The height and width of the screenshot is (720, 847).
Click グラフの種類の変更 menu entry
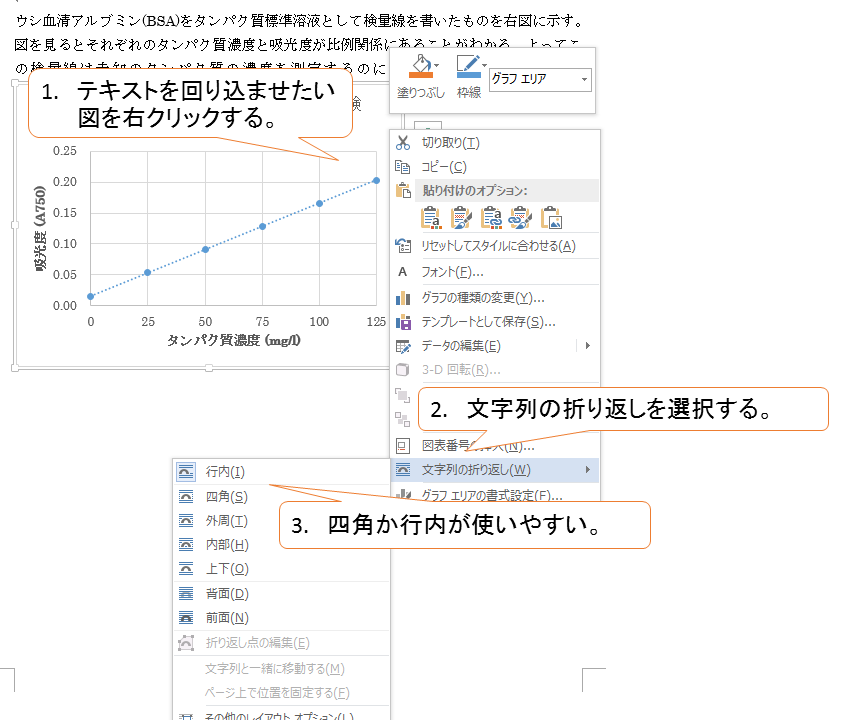[482, 298]
